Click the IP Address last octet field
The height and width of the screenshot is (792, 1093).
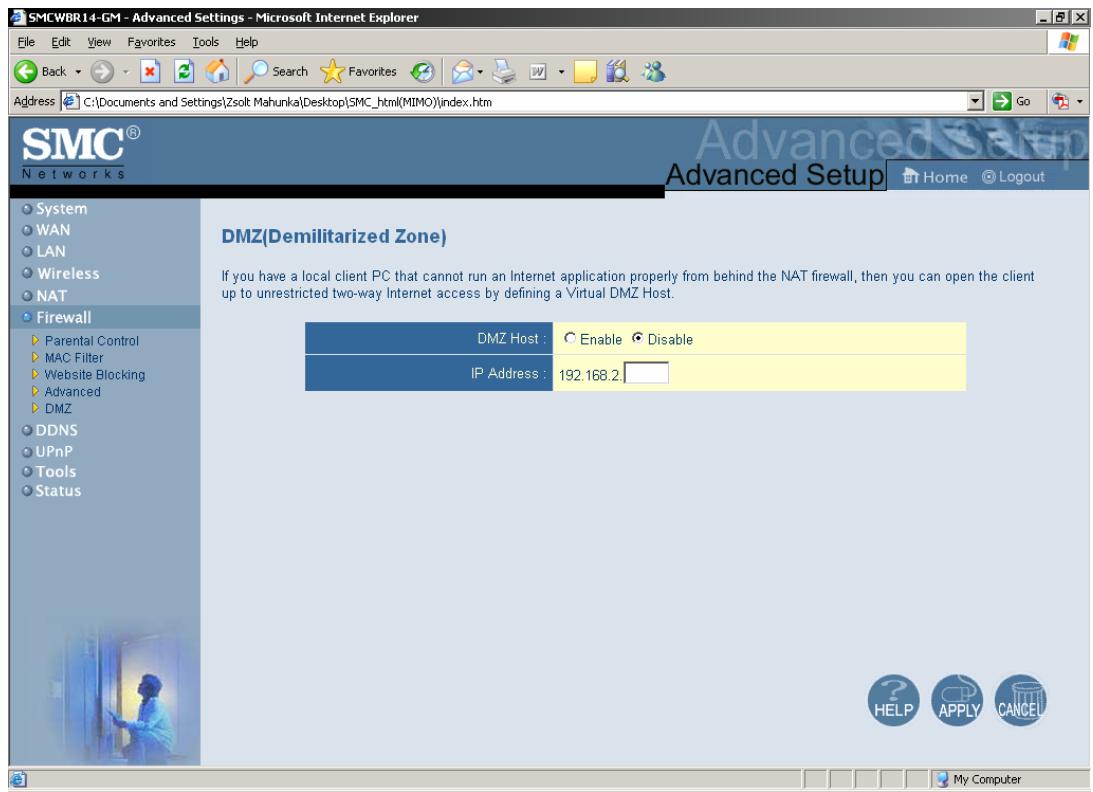(646, 373)
